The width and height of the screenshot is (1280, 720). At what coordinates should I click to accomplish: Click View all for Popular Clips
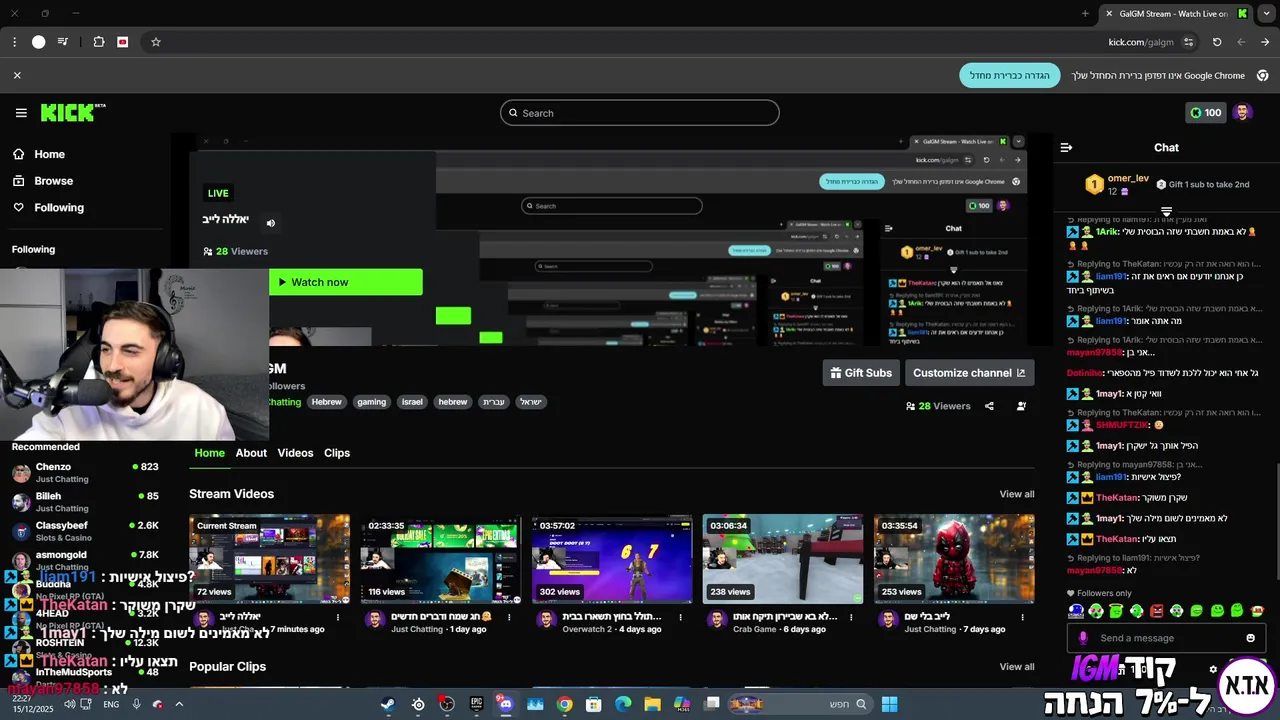[x=1017, y=667]
